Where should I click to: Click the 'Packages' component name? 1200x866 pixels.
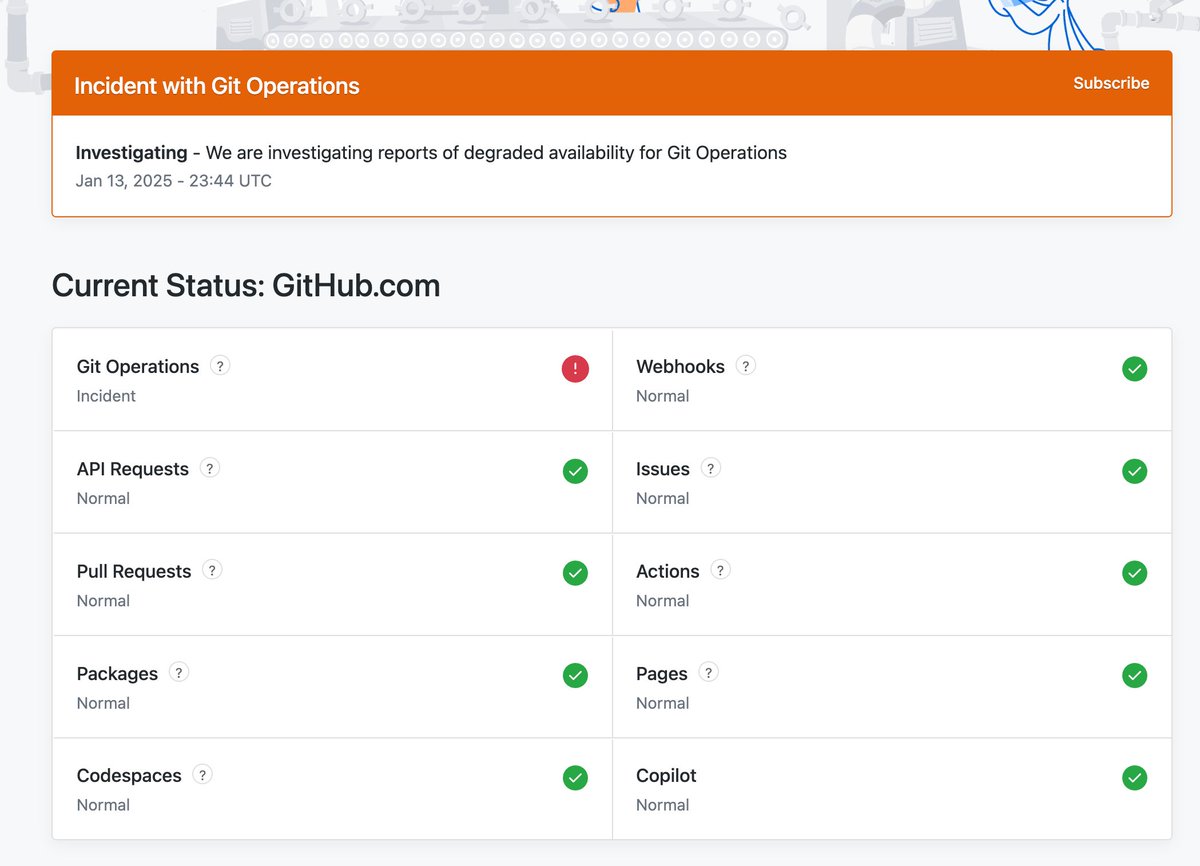pos(117,673)
